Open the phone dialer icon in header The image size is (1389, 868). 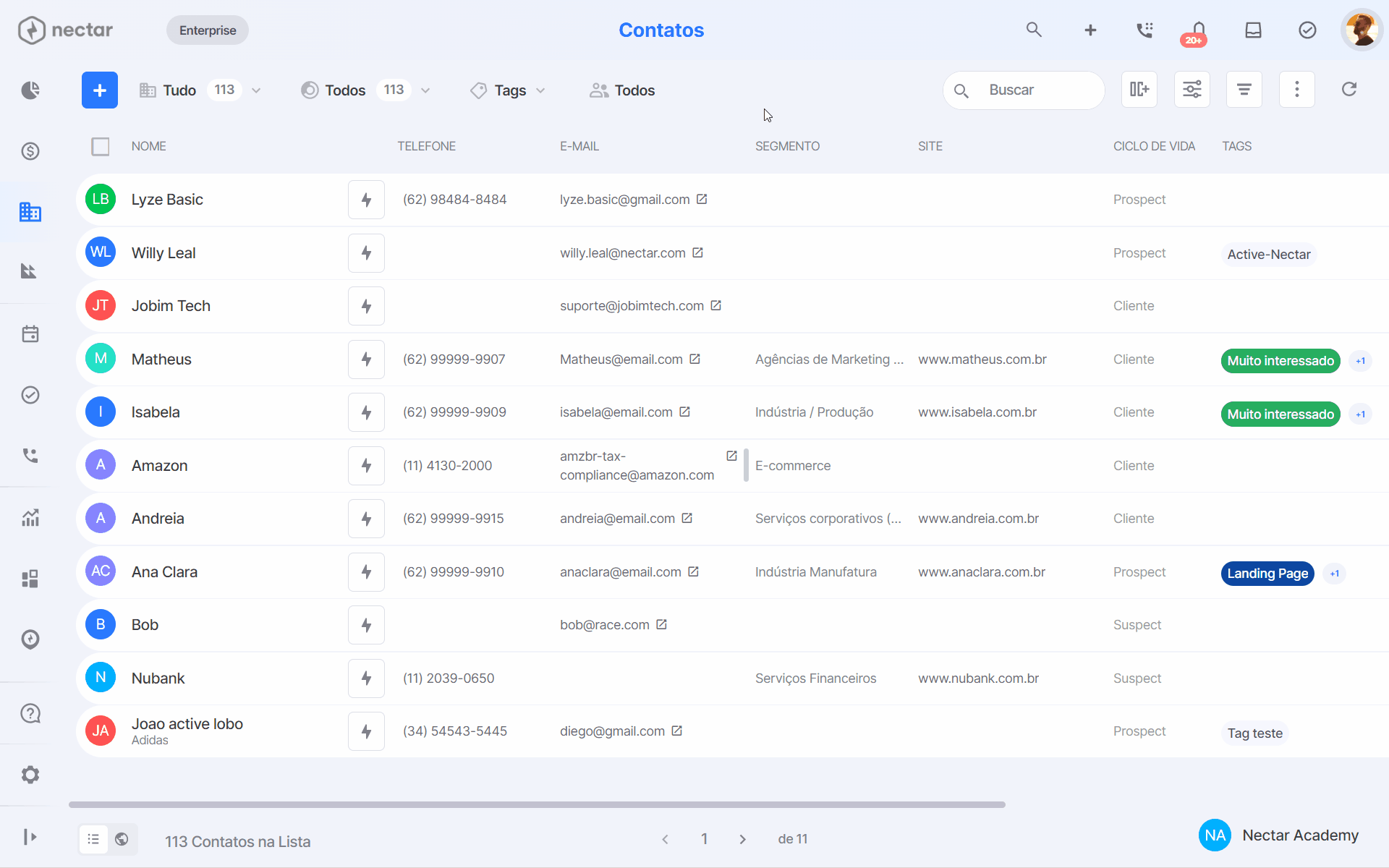1144,30
